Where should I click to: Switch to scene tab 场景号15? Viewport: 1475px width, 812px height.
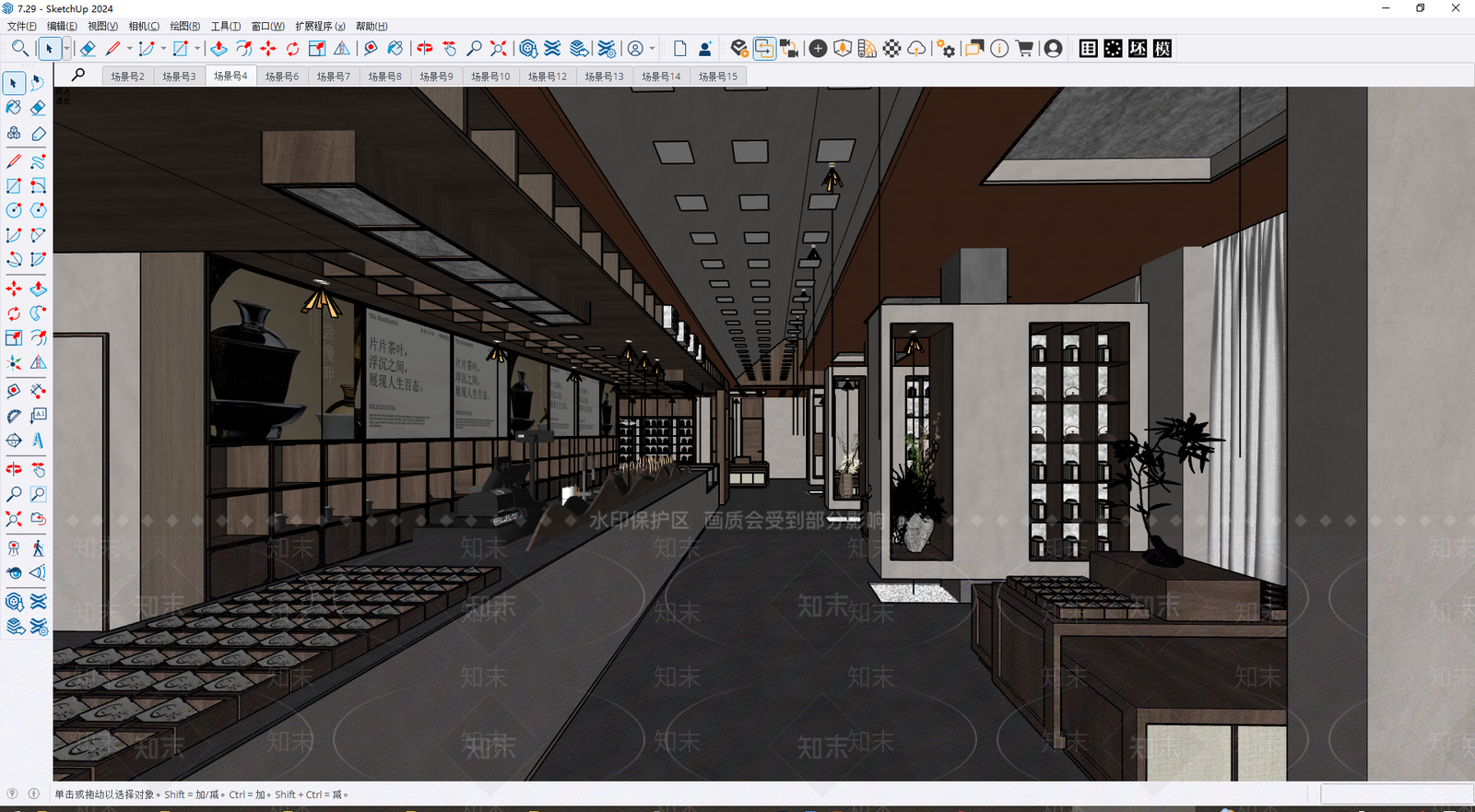718,76
